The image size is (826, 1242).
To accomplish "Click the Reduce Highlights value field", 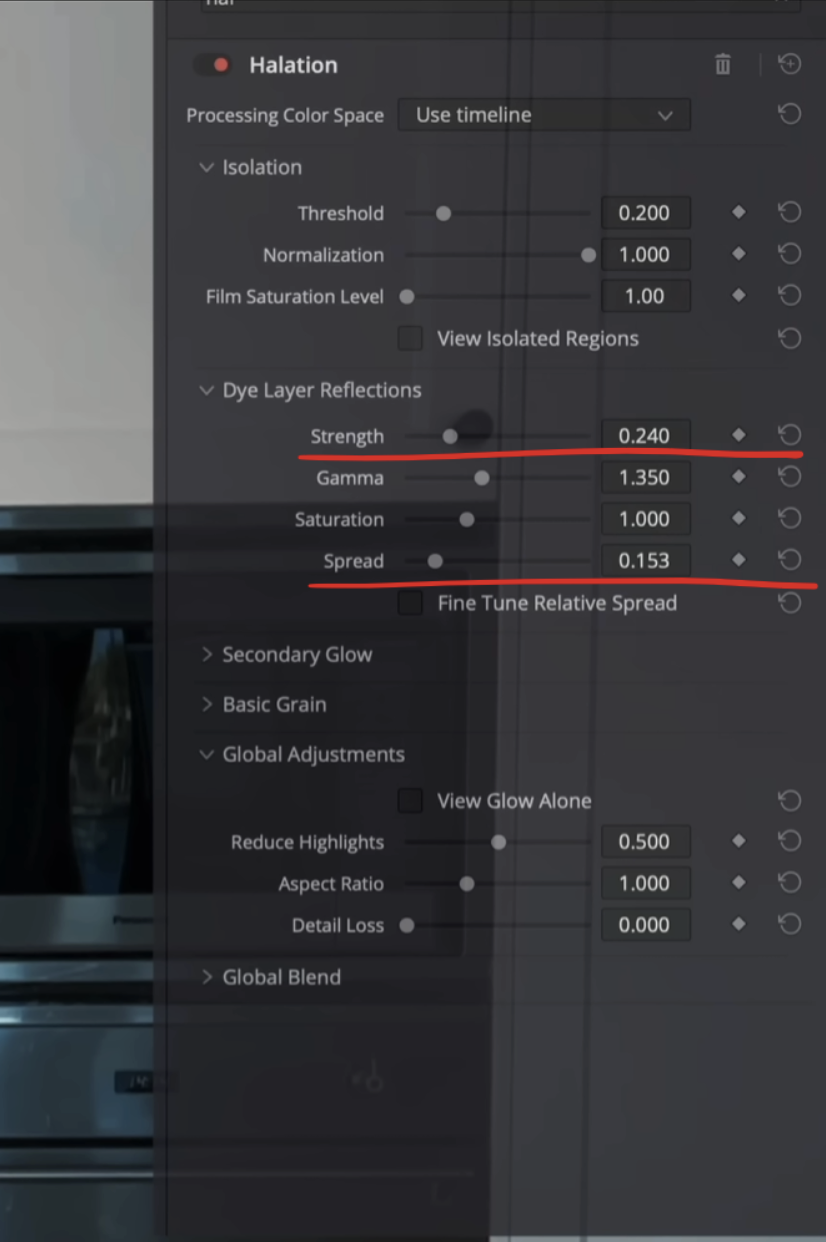I will point(645,842).
